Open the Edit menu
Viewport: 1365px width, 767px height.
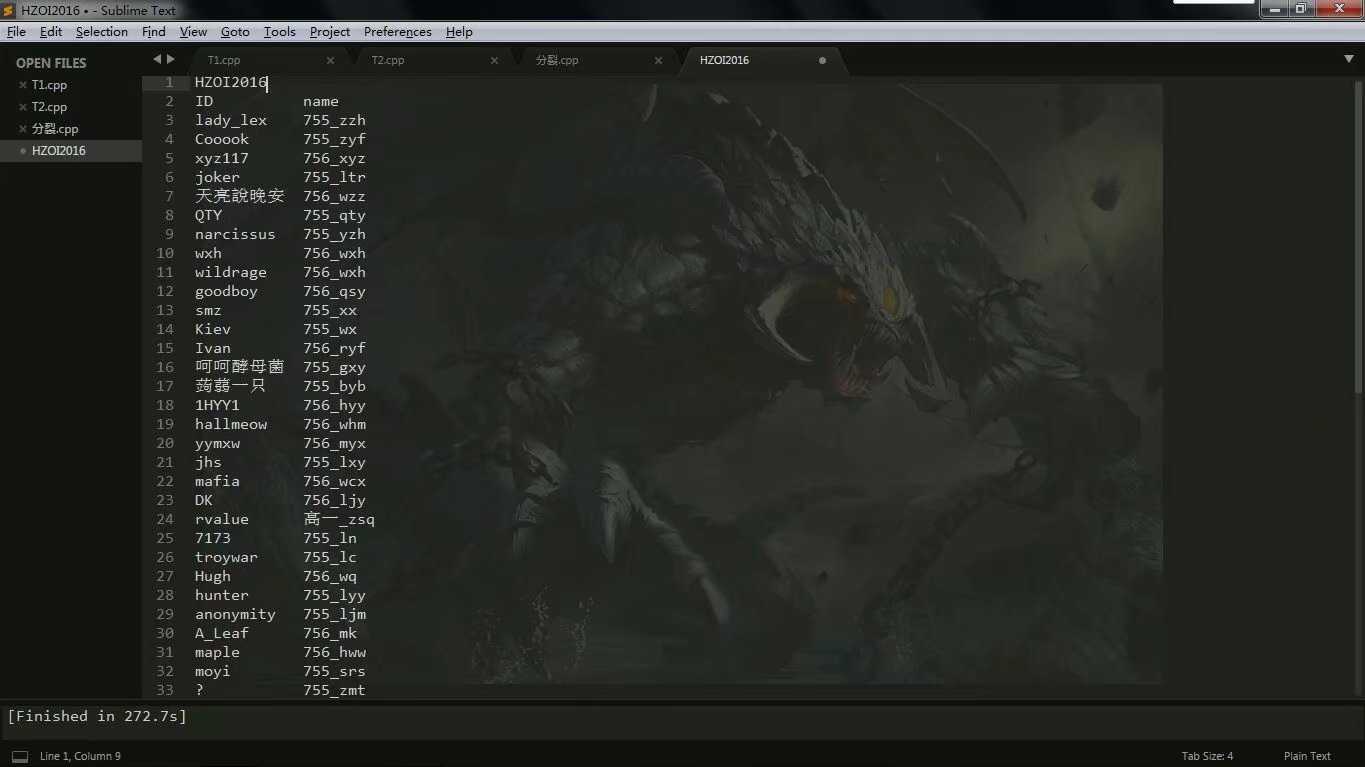pyautogui.click(x=51, y=32)
